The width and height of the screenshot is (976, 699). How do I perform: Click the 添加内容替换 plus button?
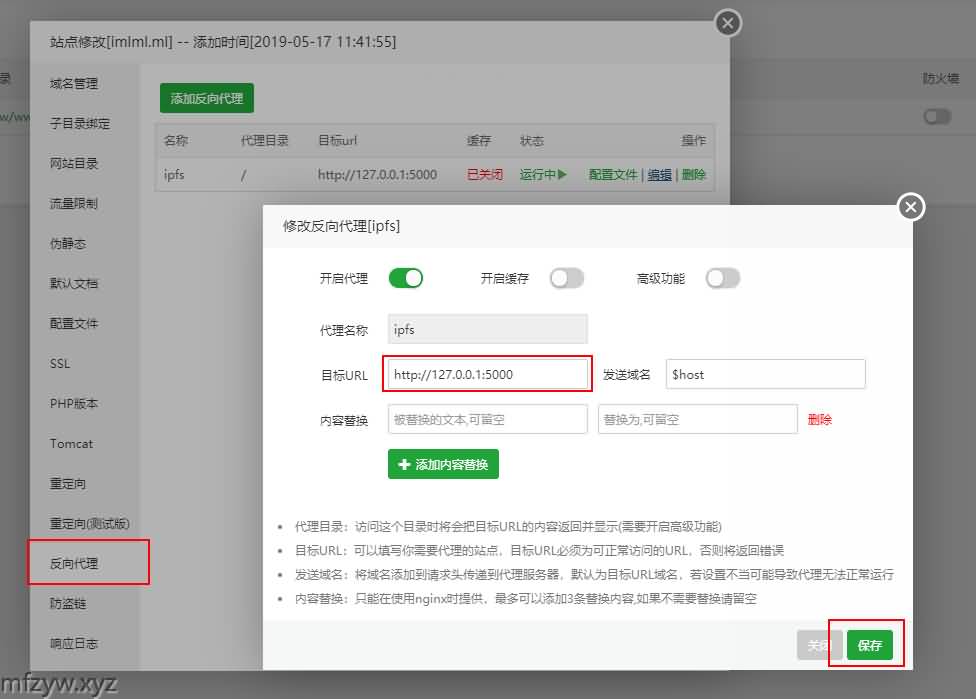pos(443,465)
